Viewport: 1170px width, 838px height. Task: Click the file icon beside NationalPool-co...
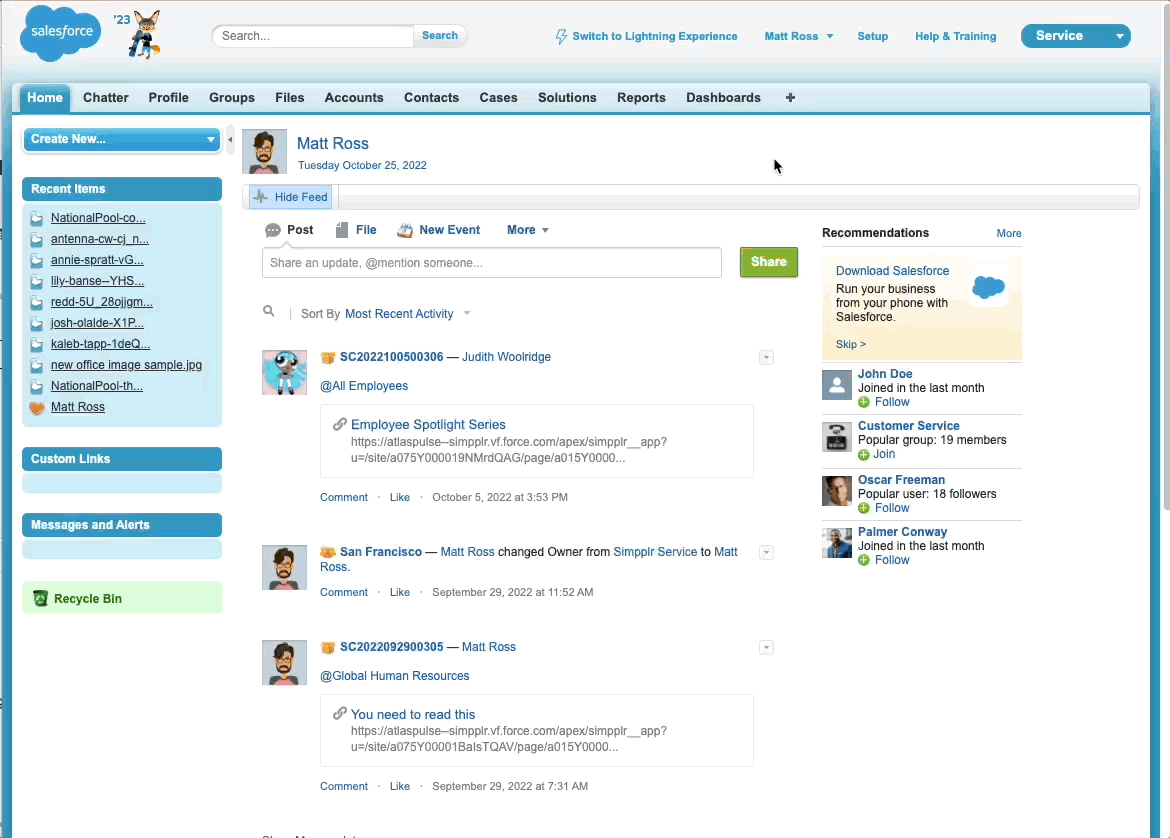pyautogui.click(x=37, y=219)
